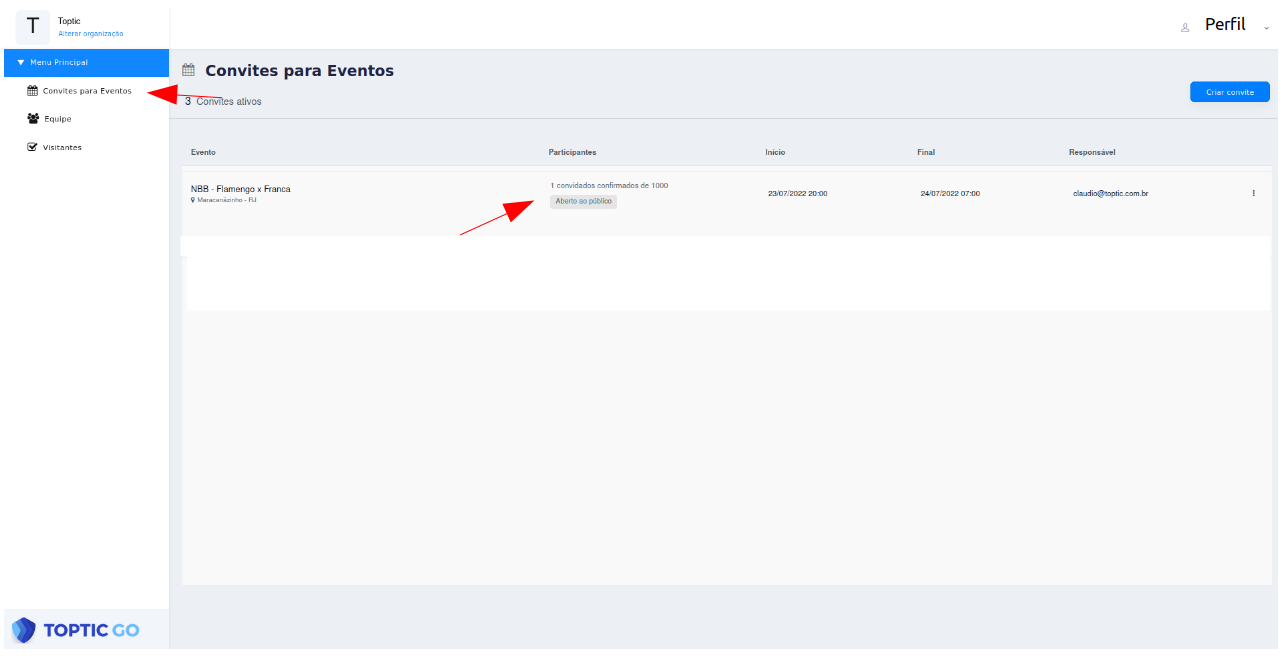Screen dimensions: 1284x659
Task: Open the three-dot menu for the NBB event row
Action: pos(1253,193)
